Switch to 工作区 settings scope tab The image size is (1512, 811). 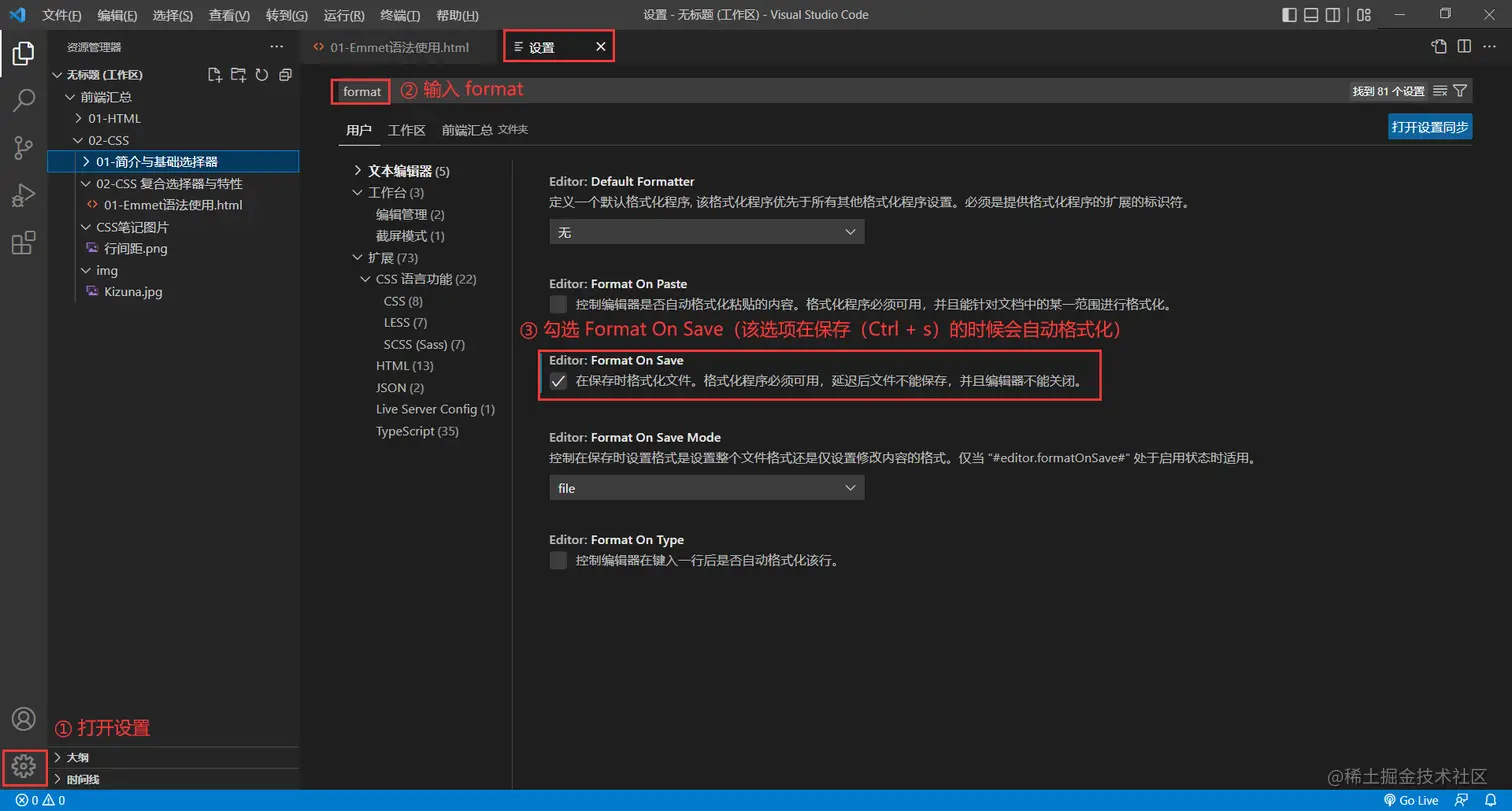tap(407, 130)
